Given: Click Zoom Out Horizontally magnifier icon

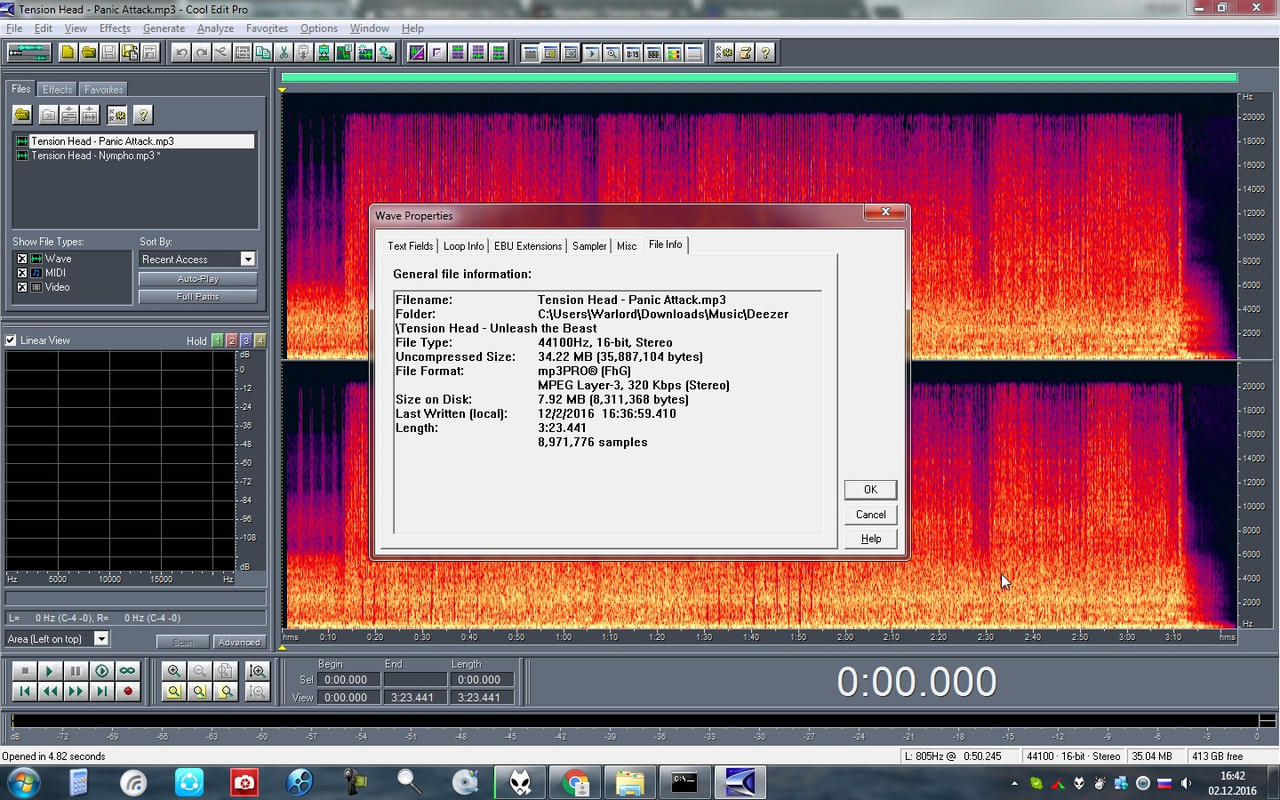Looking at the screenshot, I should click(x=199, y=671).
